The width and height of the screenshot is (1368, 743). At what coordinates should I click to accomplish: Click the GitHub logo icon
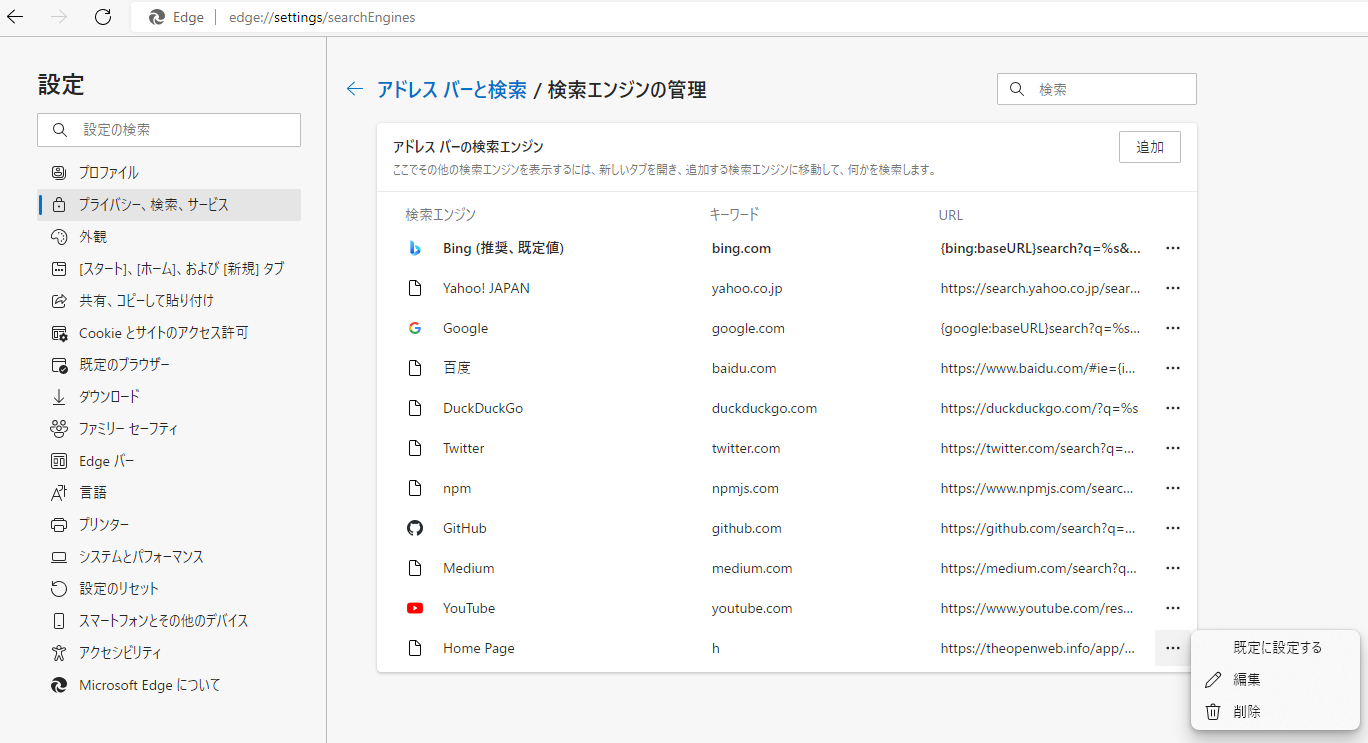415,528
